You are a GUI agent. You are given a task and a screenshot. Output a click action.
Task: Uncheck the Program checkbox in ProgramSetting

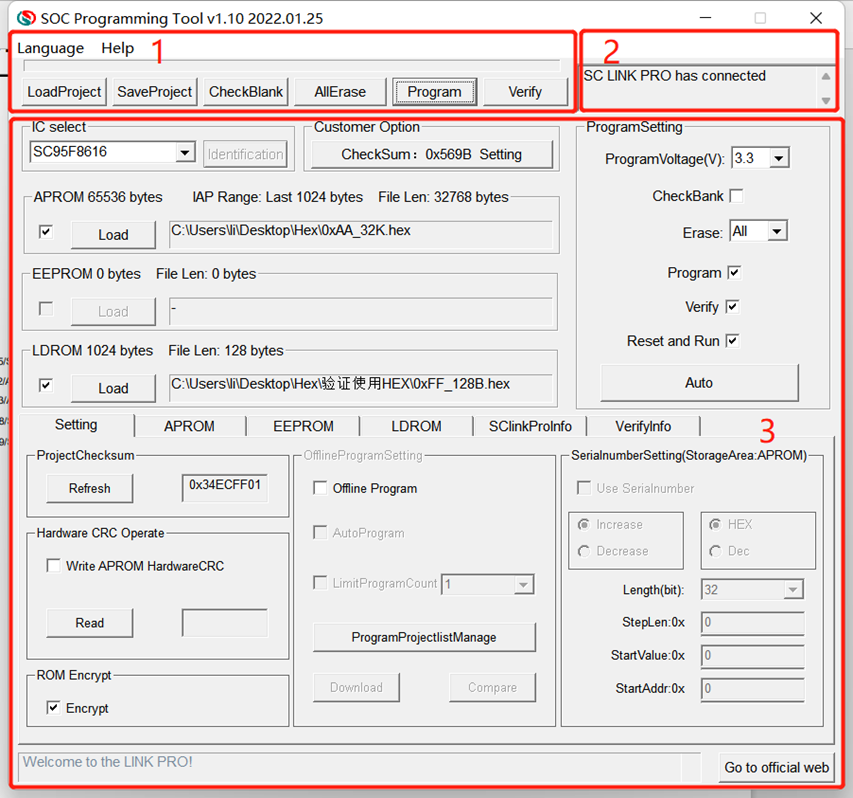pos(734,273)
